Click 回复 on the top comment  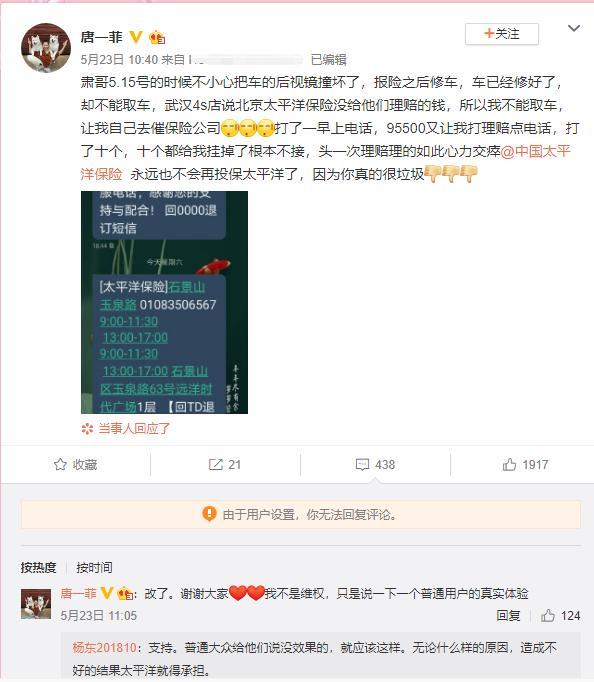508,615
